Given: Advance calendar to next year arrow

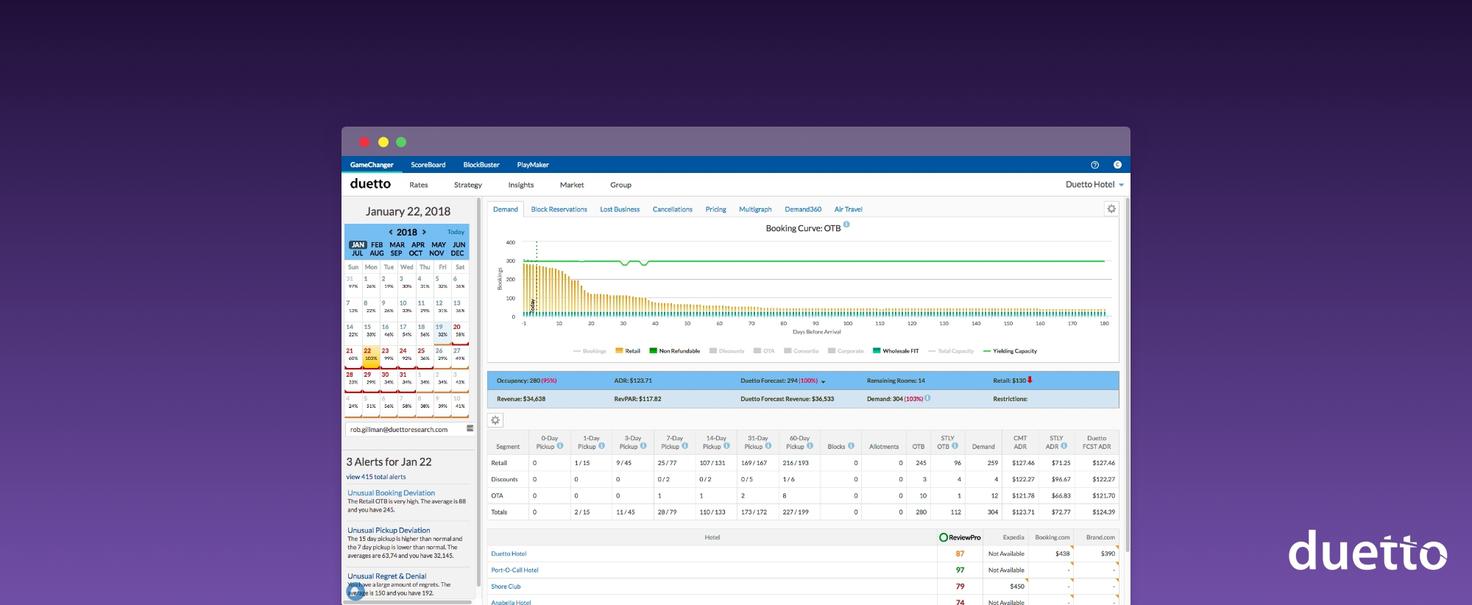Looking at the screenshot, I should [424, 232].
